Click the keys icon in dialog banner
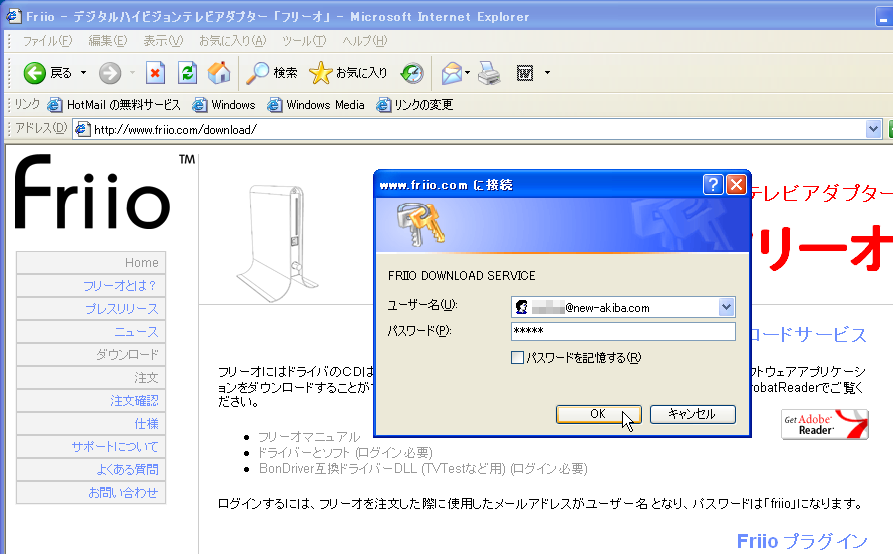 (421, 224)
